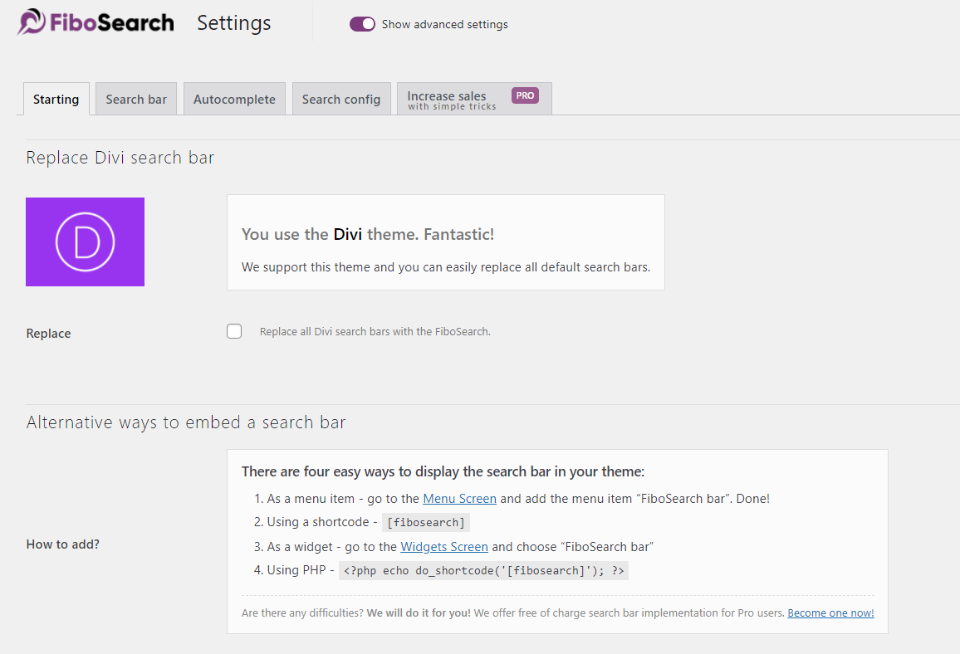
Task: Open the Menu Screen link
Action: (x=459, y=498)
